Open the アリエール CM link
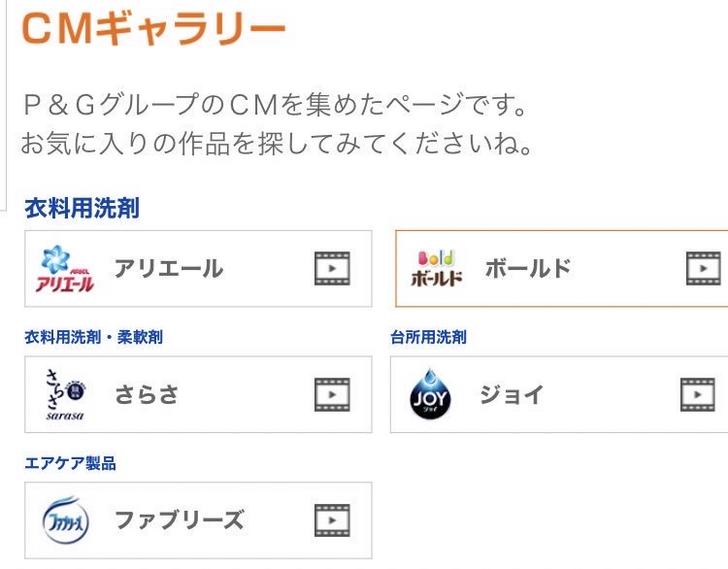 click(x=168, y=269)
